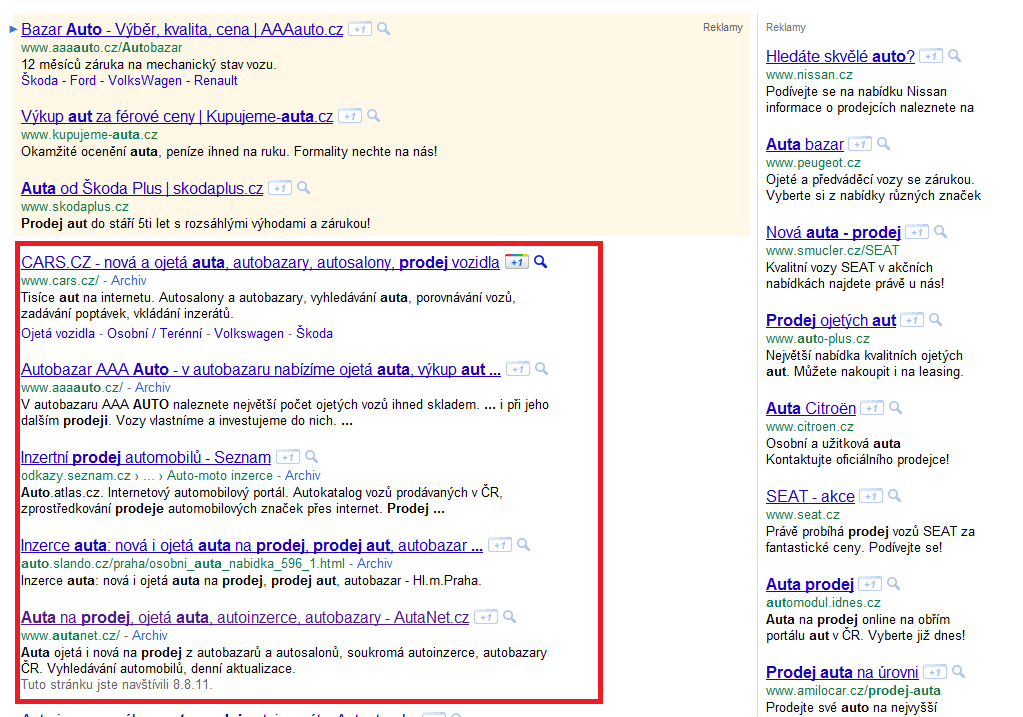Open SEAT - akce ad link

tap(810, 497)
